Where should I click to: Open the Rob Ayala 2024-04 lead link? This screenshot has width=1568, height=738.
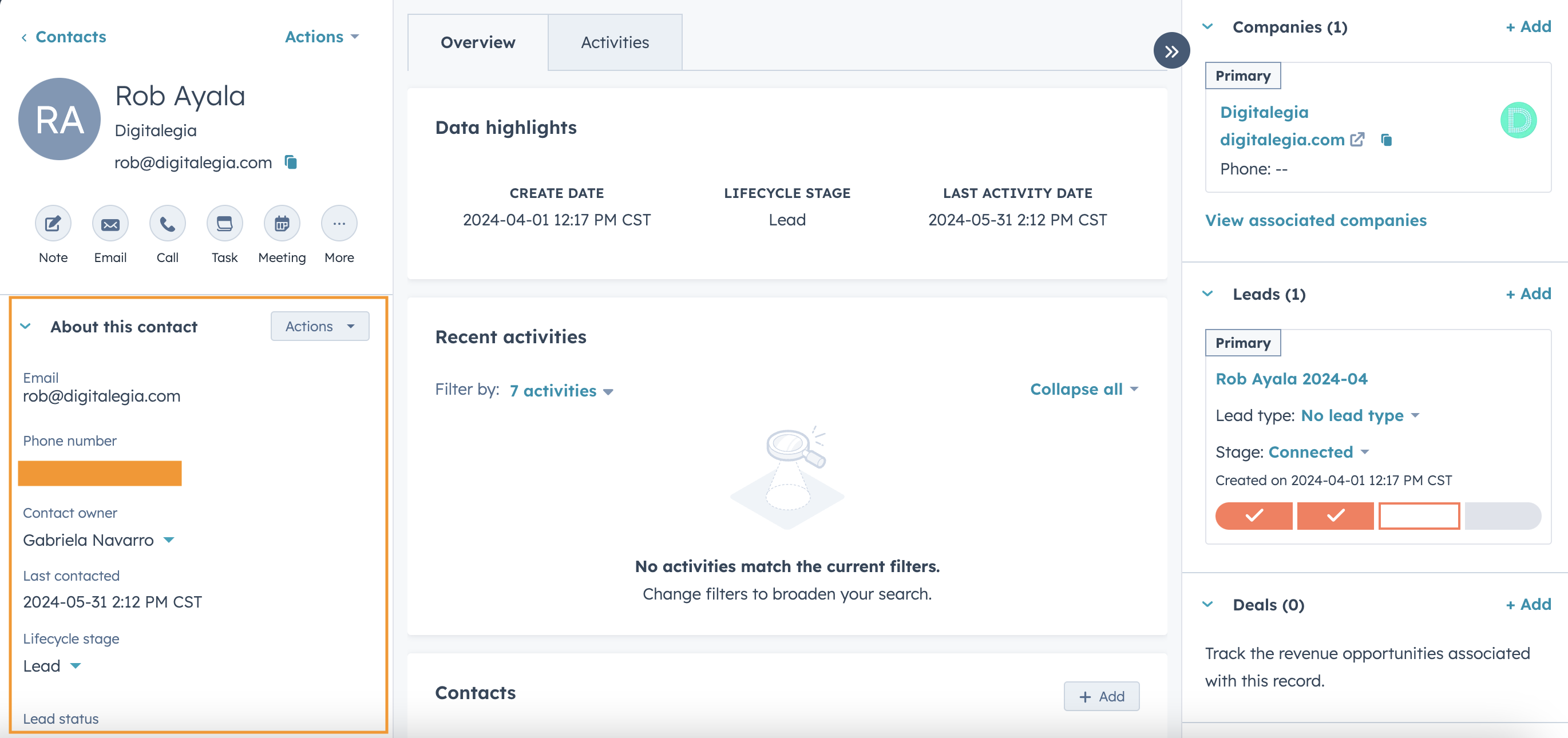tap(1291, 379)
